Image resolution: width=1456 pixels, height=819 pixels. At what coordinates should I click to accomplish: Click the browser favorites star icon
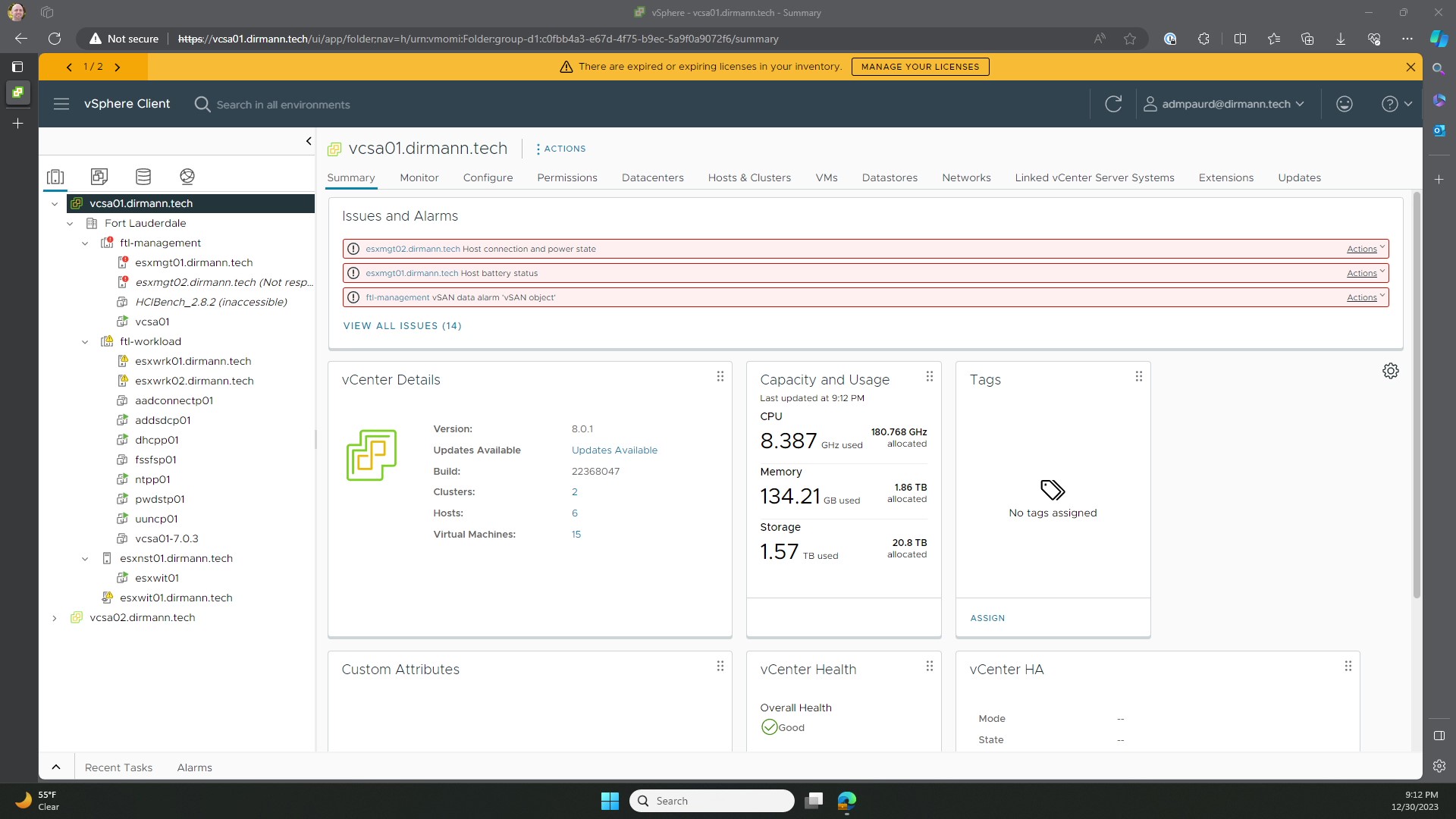point(1130,39)
